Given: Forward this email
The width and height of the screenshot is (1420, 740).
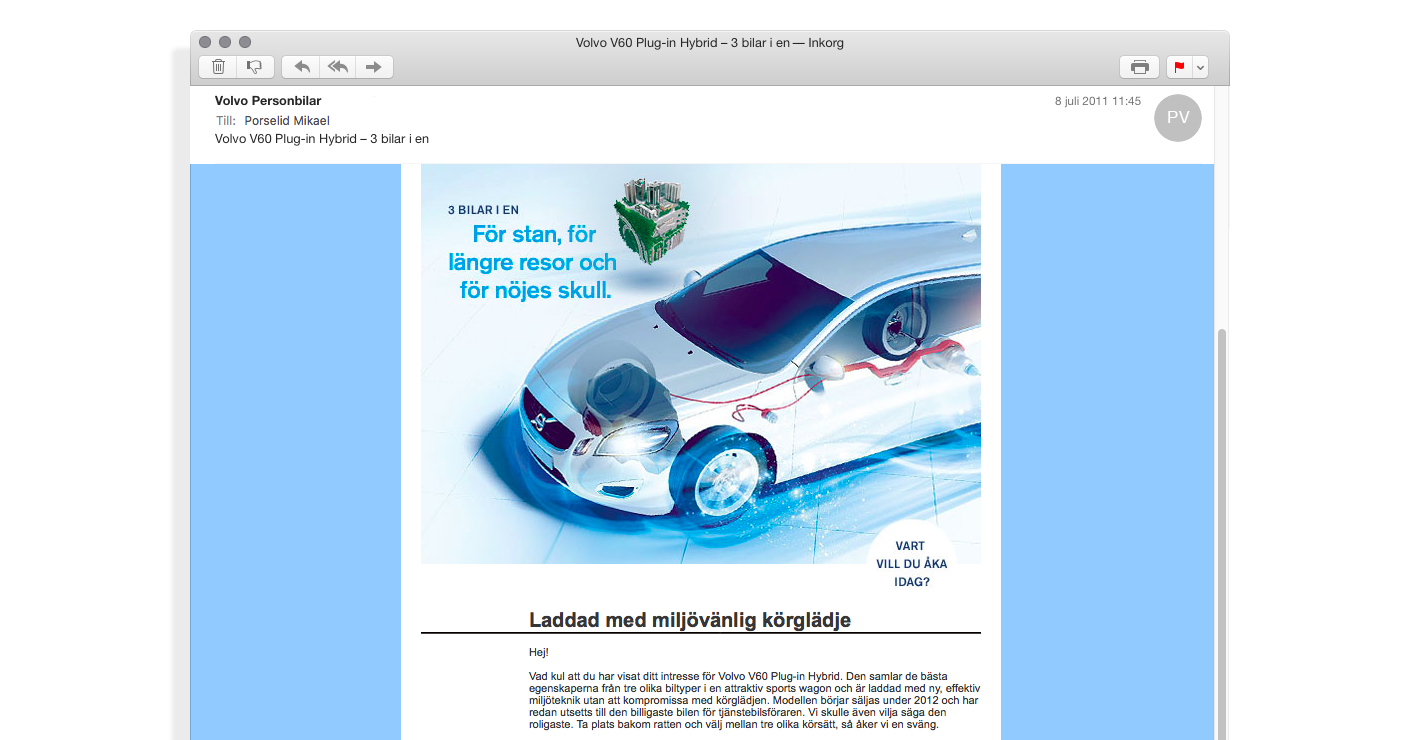Looking at the screenshot, I should pos(374,67).
